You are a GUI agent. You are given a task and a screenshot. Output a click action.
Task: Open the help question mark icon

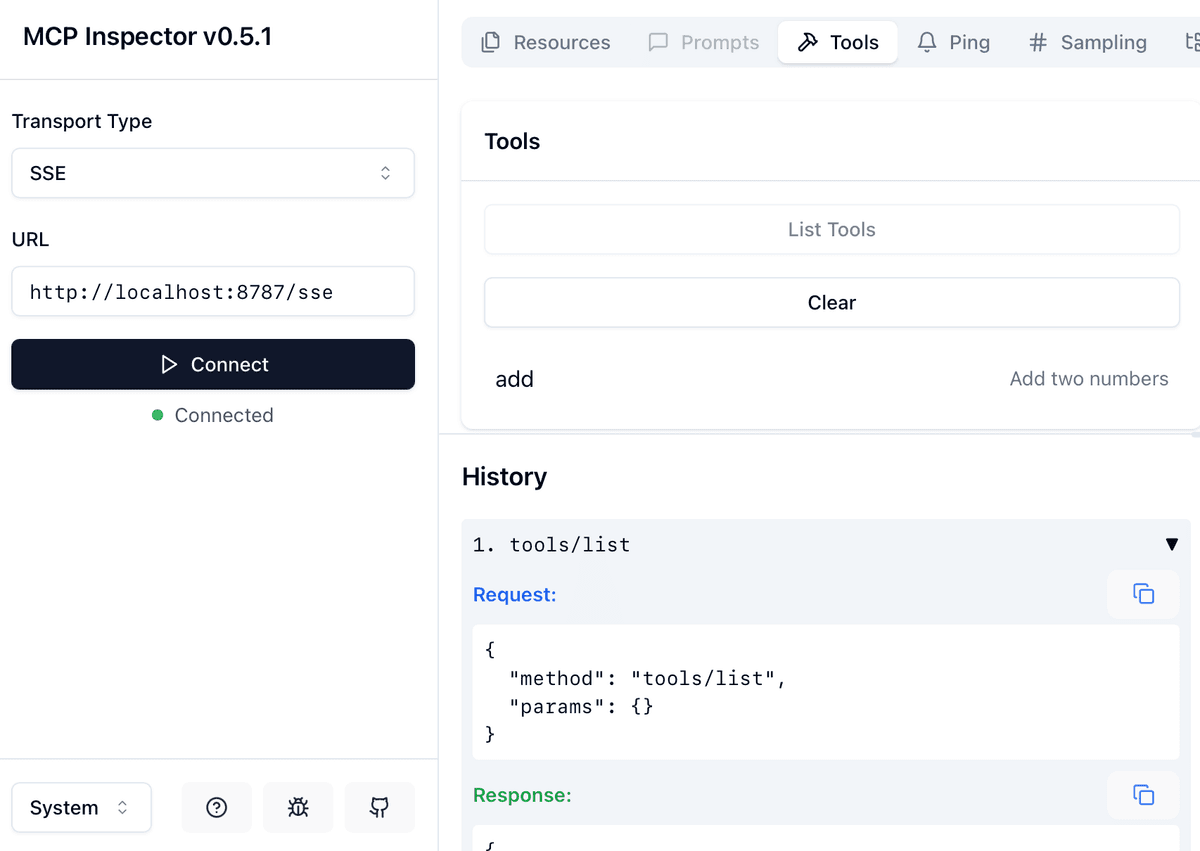(x=216, y=808)
